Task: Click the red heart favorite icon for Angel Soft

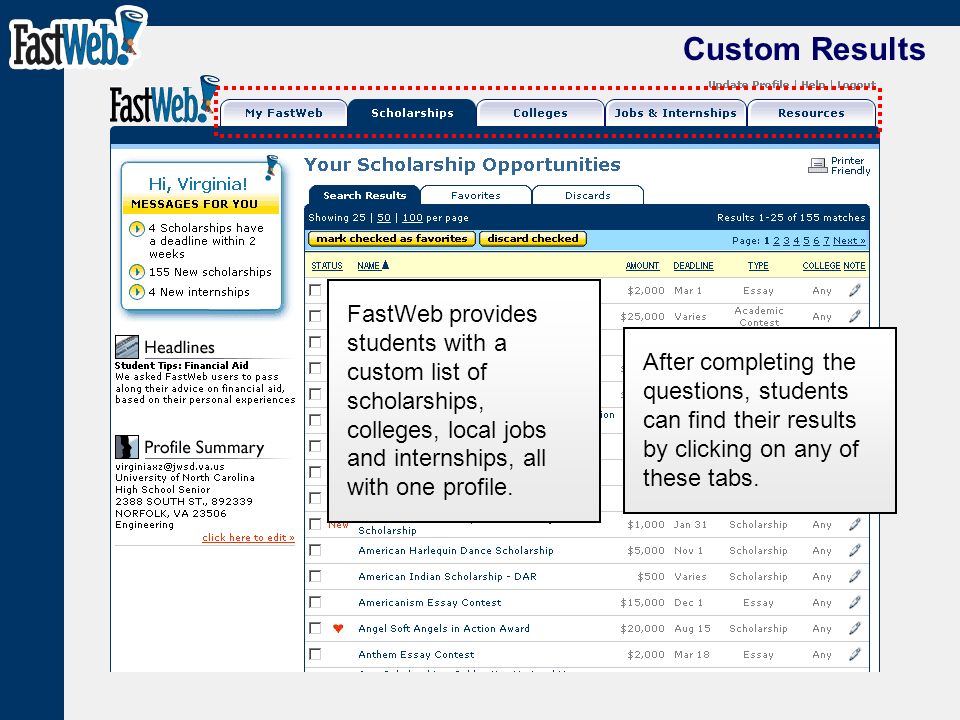Action: (x=338, y=628)
